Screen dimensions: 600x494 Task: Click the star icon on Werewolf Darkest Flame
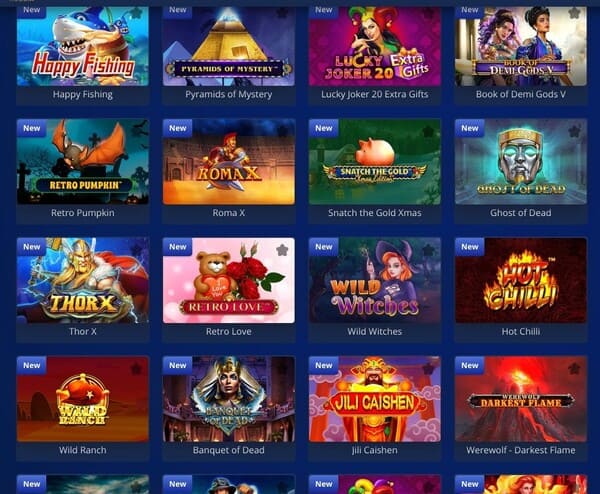point(574,368)
